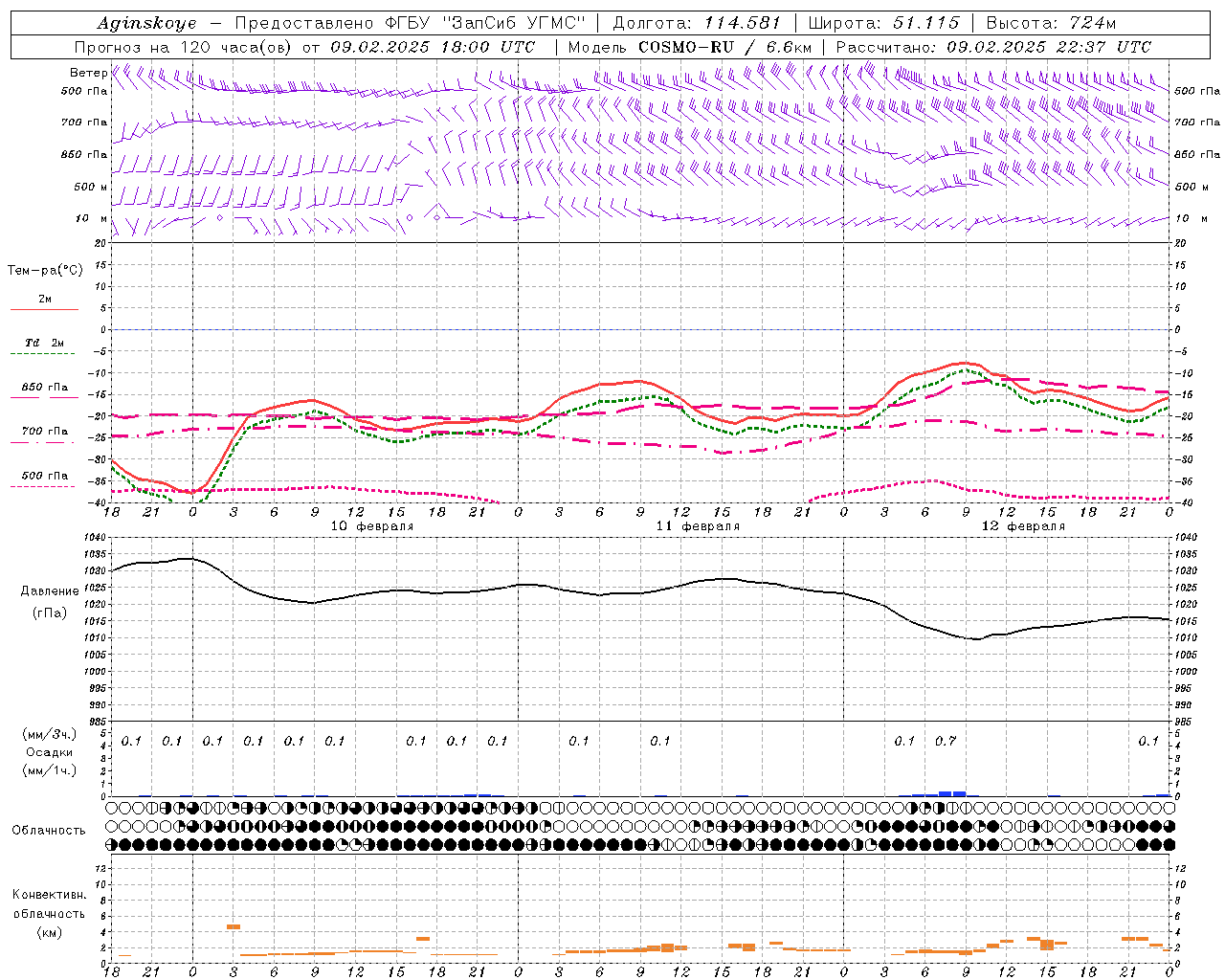Click the temperature label "Тем-ра(°C)"
1225x980 pixels.
pos(45,271)
